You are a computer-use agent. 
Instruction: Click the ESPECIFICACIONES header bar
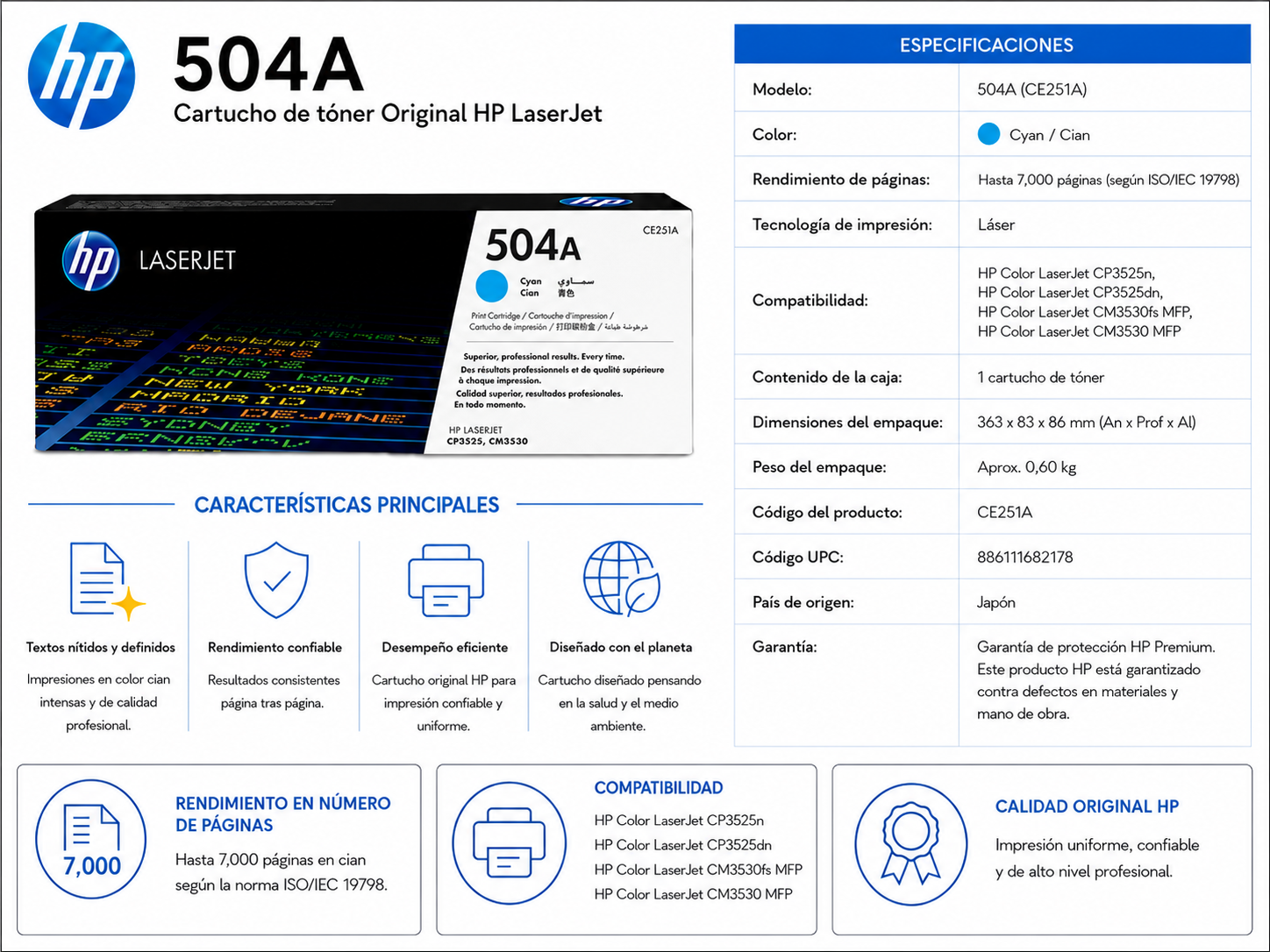pos(992,45)
